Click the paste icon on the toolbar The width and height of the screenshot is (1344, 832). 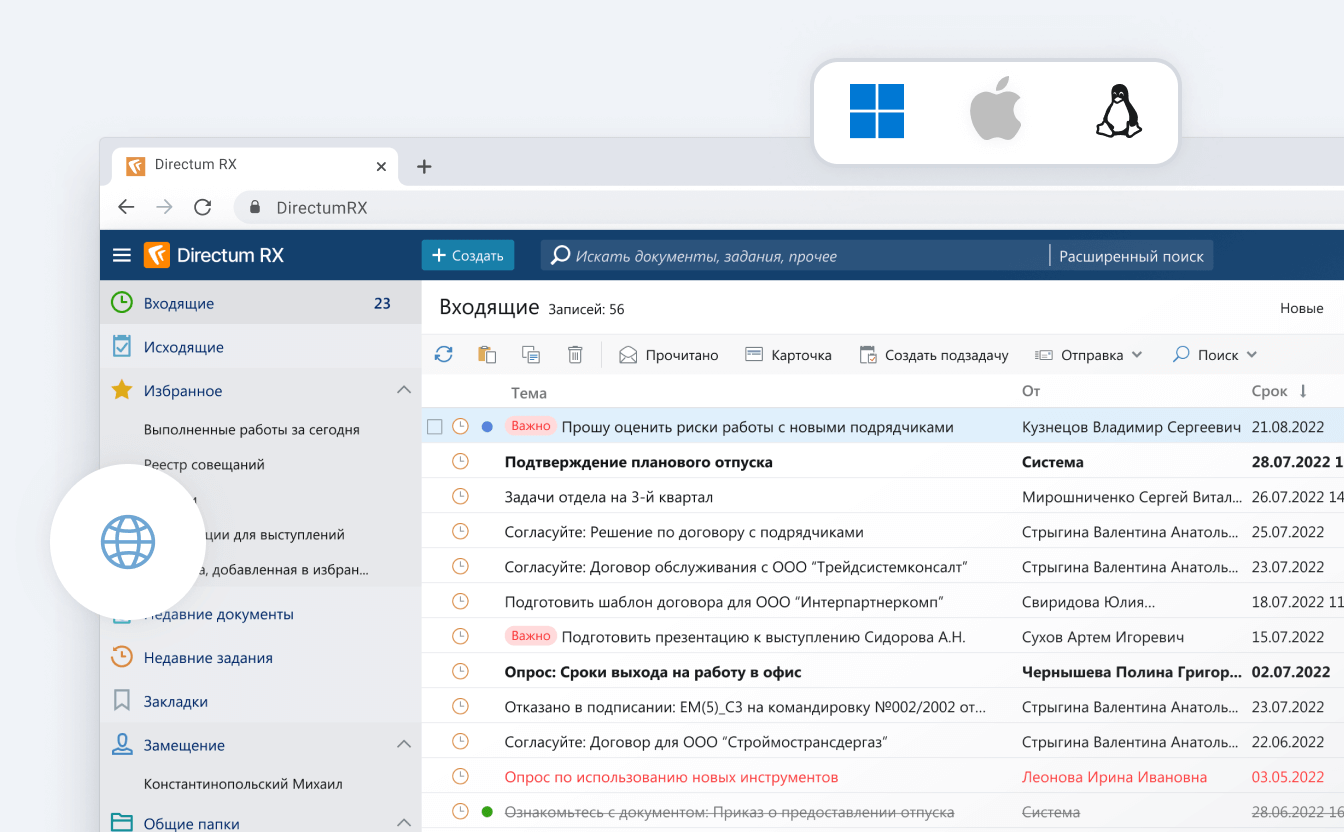[486, 354]
